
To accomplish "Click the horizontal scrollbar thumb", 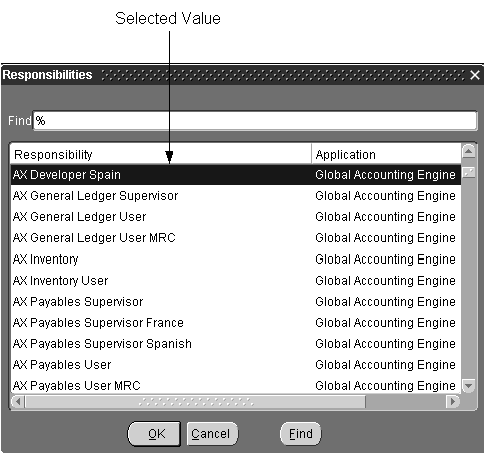I will pos(195,401).
